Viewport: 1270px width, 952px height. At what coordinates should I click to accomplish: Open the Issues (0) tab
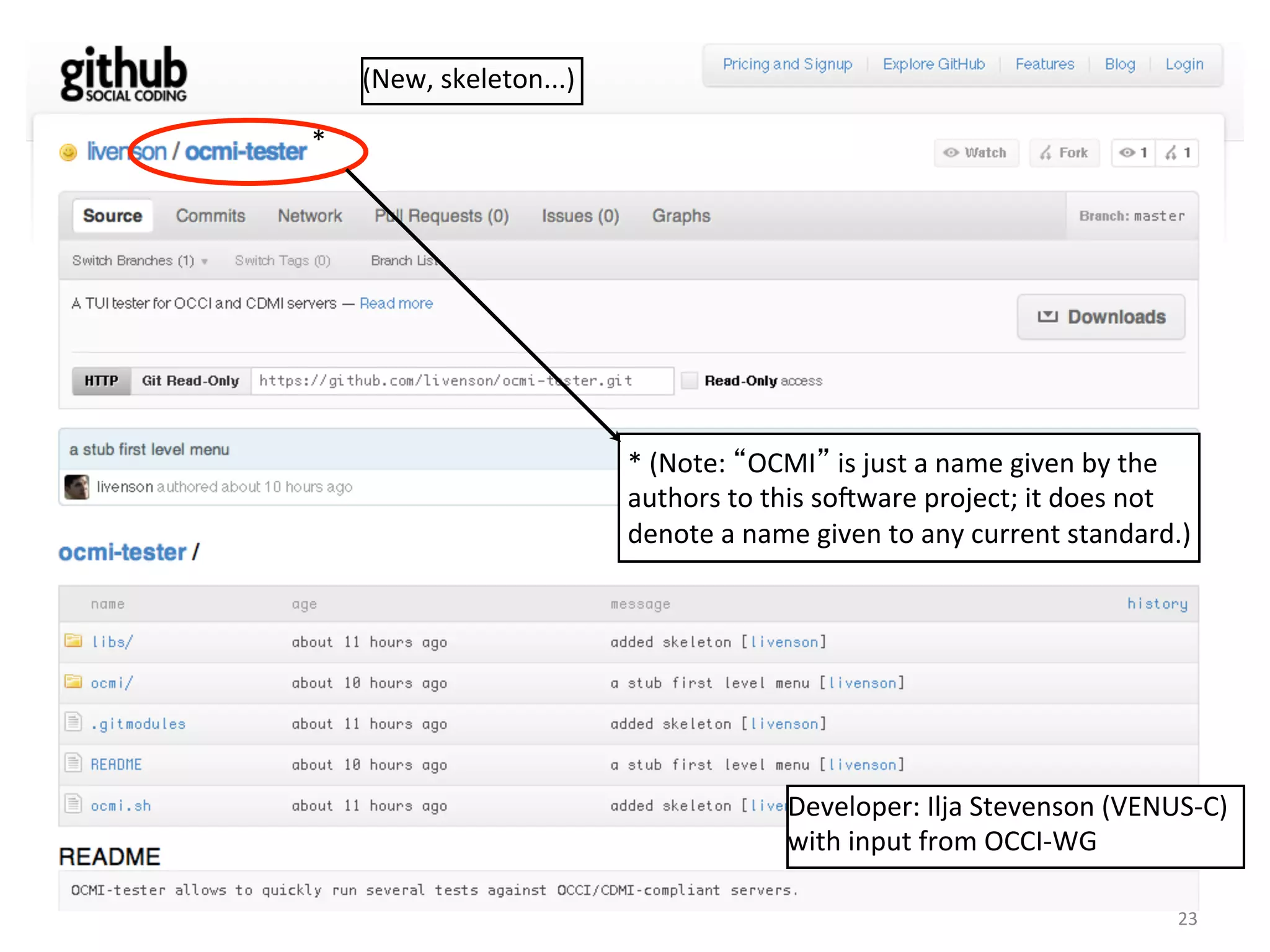click(x=580, y=216)
